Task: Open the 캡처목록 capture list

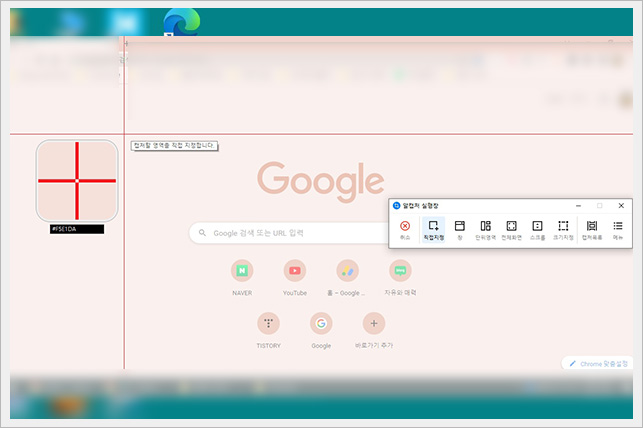Action: point(592,230)
